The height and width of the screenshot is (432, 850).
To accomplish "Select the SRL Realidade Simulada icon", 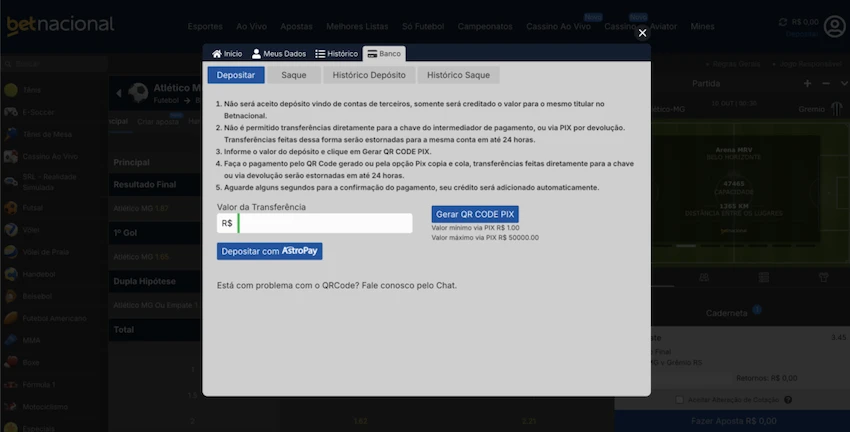I will (11, 182).
